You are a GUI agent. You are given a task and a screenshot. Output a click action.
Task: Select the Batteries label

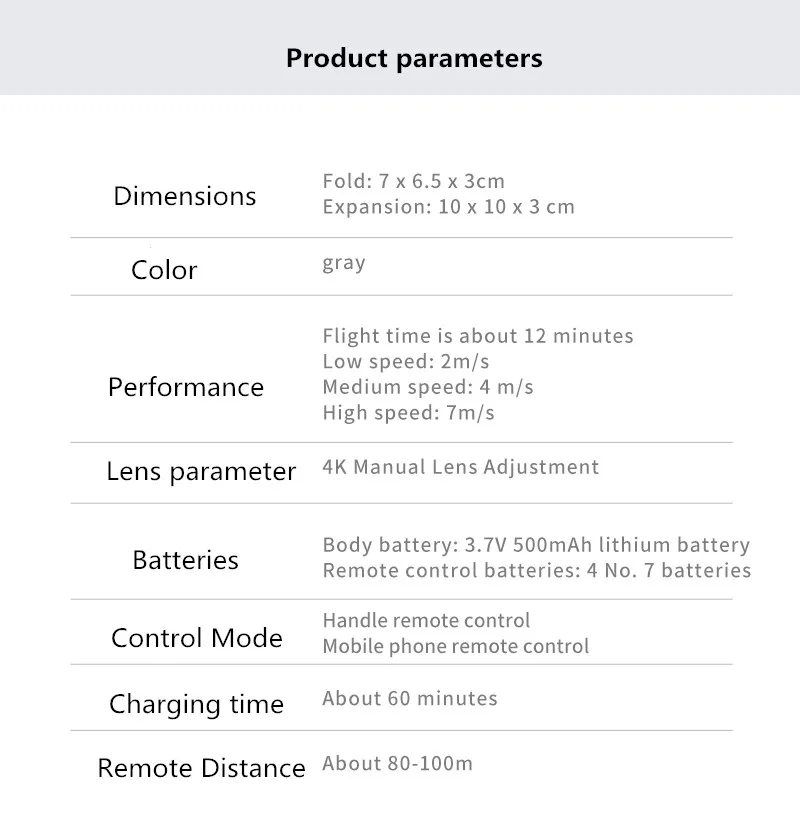[185, 560]
